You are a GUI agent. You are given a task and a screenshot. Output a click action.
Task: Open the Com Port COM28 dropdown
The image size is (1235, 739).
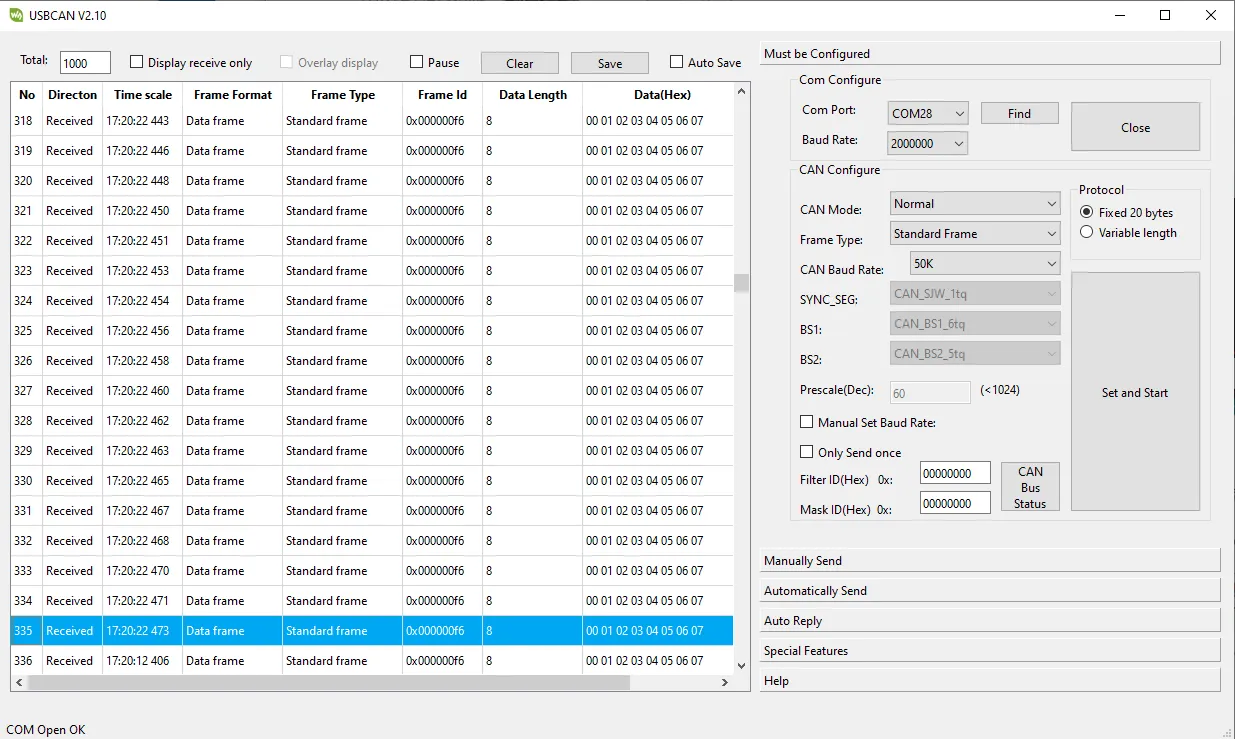[x=928, y=114]
